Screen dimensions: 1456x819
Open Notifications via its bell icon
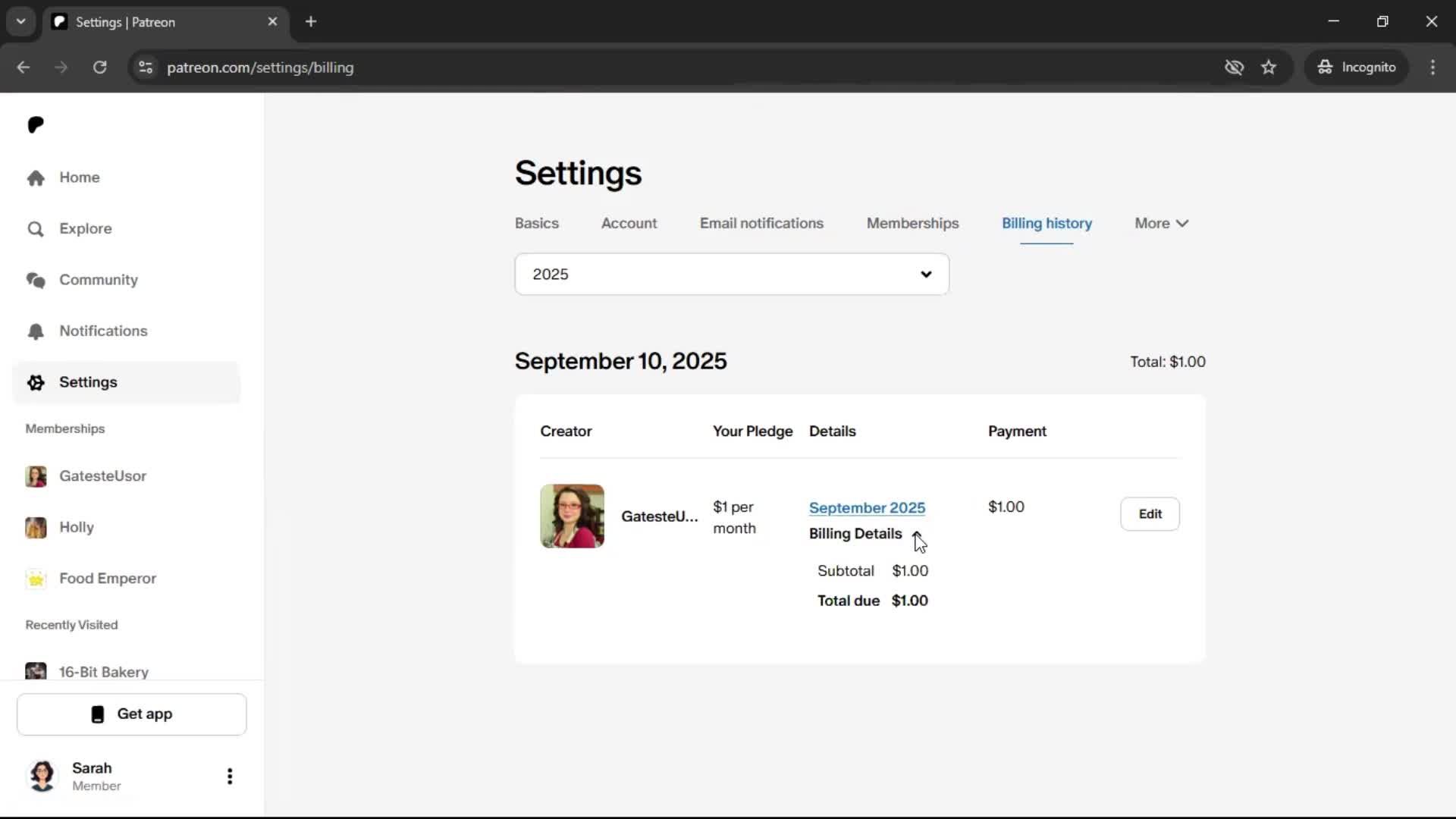pyautogui.click(x=36, y=331)
